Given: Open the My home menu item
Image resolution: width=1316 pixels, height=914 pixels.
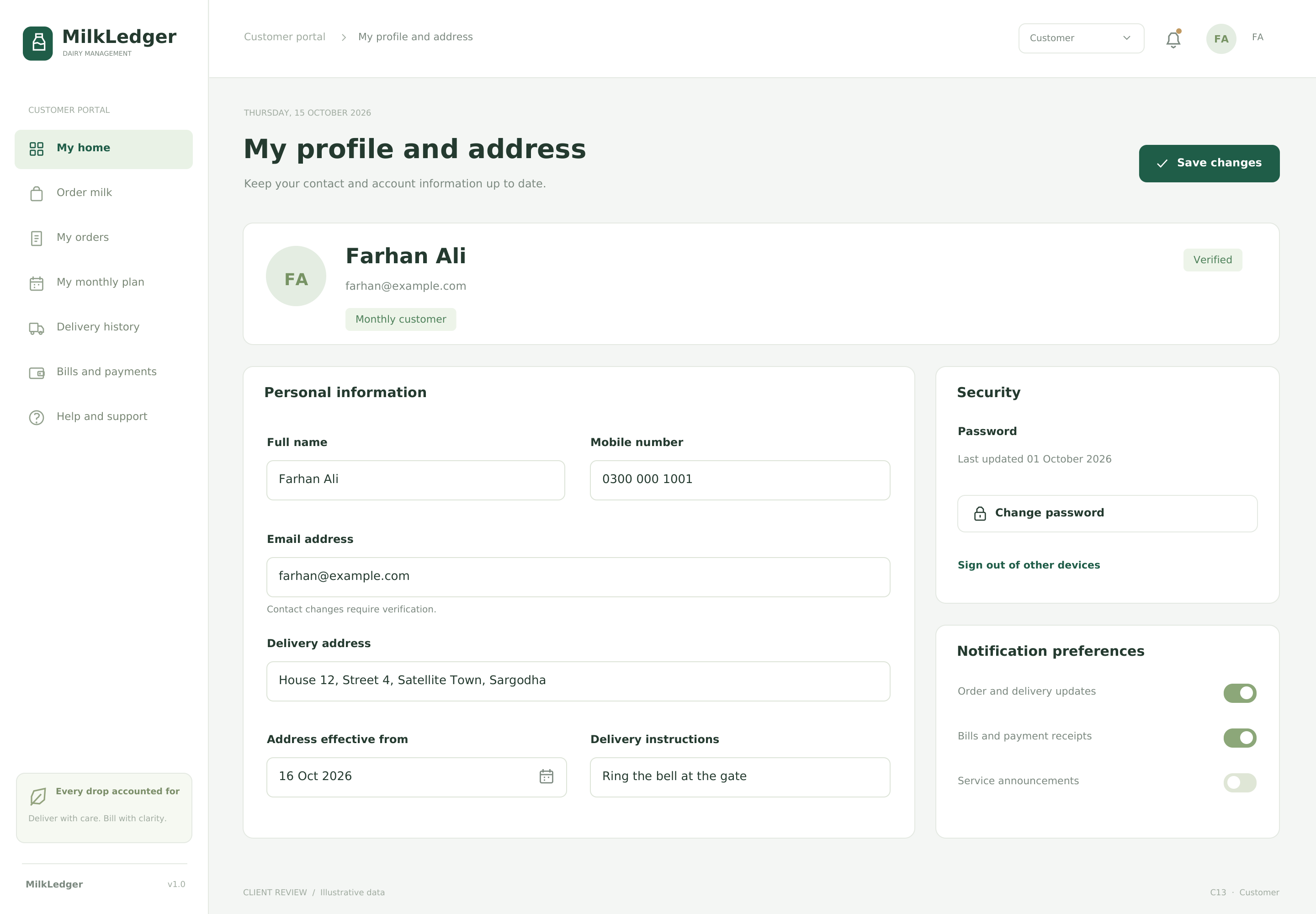Looking at the screenshot, I should (104, 149).
